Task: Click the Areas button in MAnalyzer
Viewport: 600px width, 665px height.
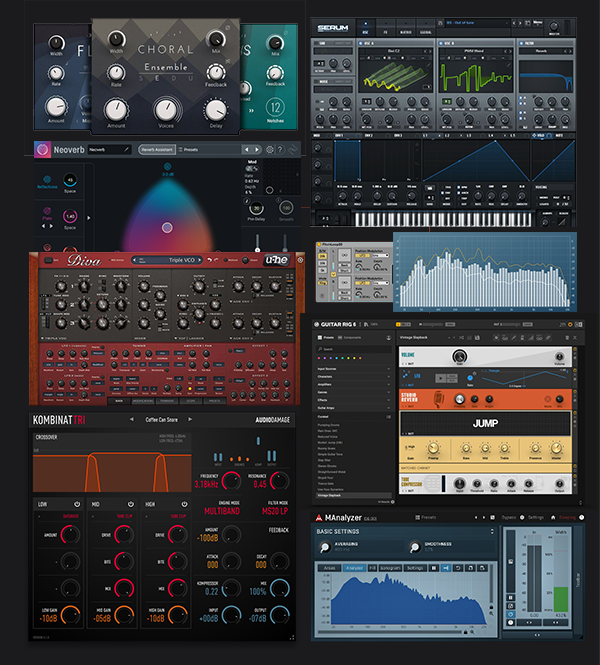Action: point(329,568)
